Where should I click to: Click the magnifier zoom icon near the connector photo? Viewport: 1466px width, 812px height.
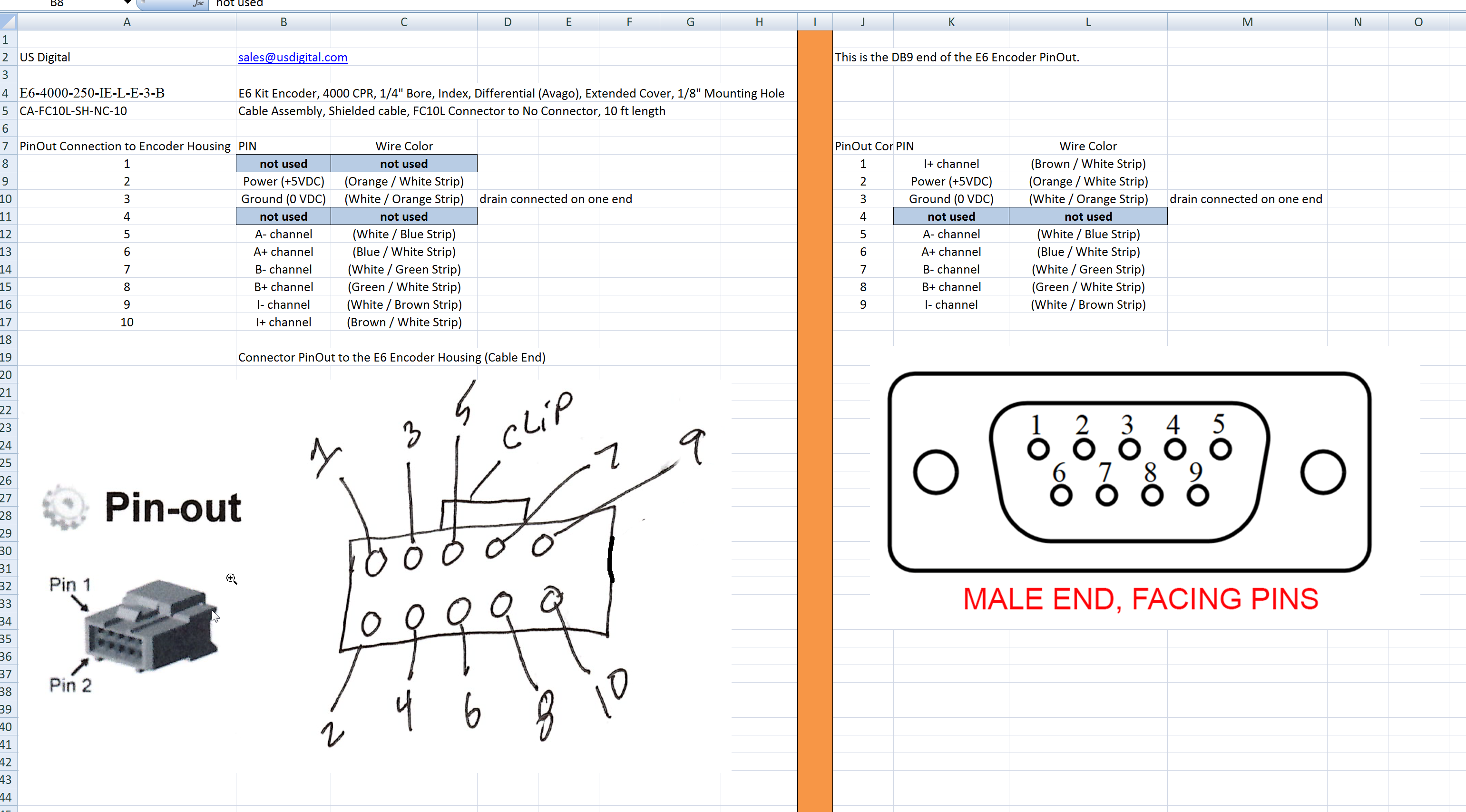click(x=231, y=579)
